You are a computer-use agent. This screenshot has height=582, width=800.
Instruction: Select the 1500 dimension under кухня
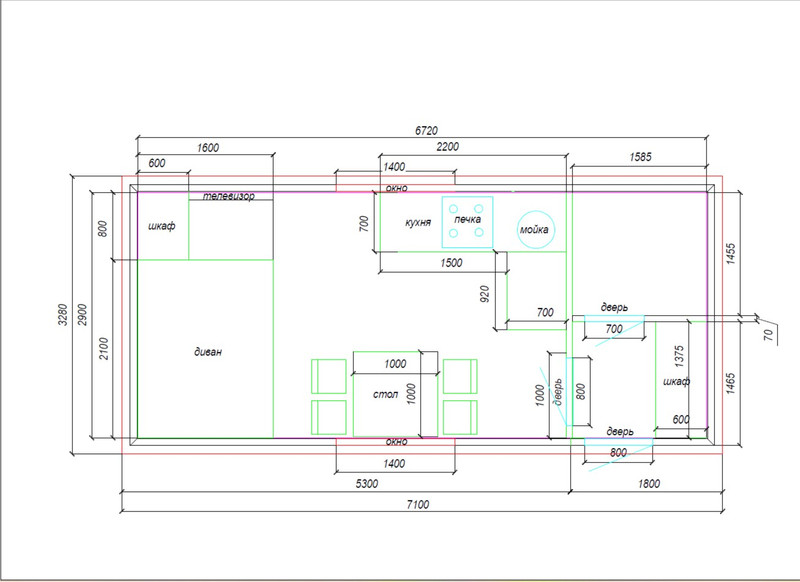[451, 263]
